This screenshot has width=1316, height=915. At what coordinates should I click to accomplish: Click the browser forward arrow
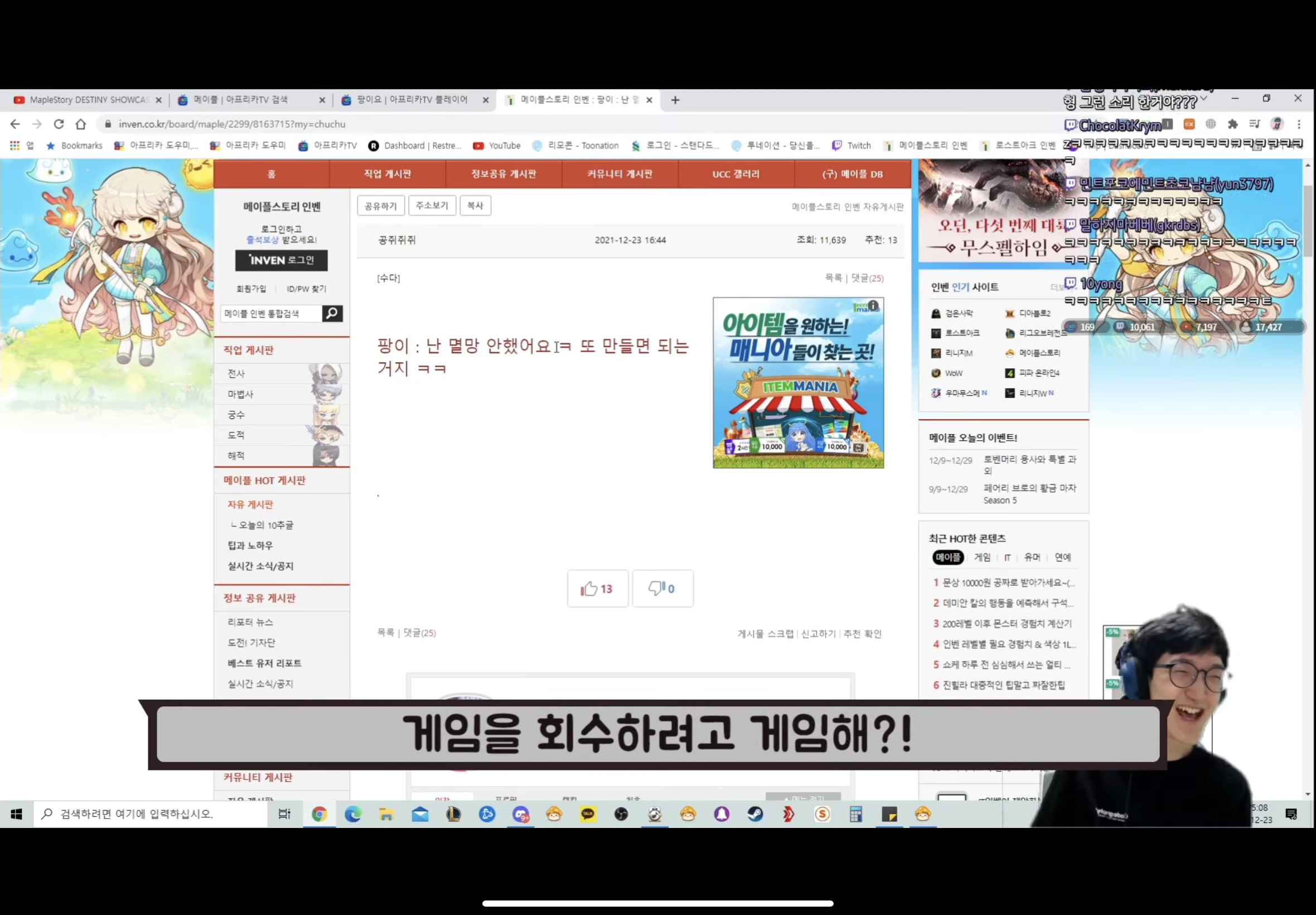[37, 124]
